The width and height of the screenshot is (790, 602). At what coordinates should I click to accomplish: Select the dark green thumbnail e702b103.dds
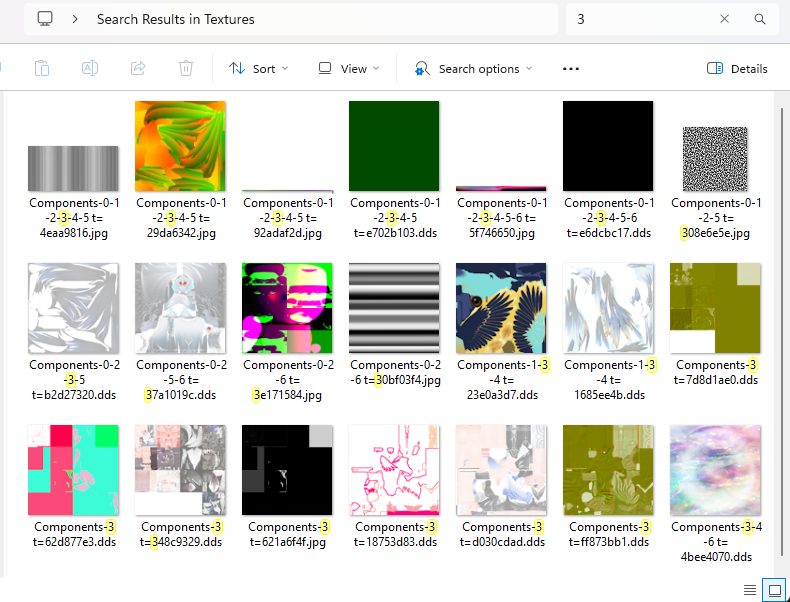pos(394,146)
